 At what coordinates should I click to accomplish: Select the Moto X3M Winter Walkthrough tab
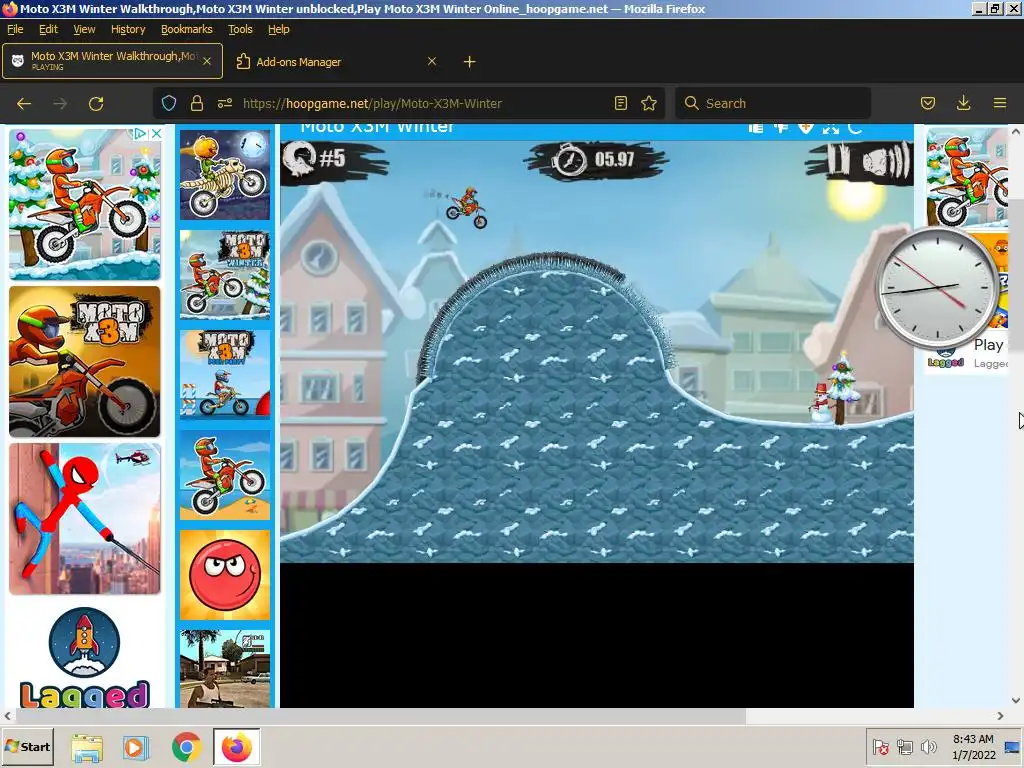[x=112, y=61]
